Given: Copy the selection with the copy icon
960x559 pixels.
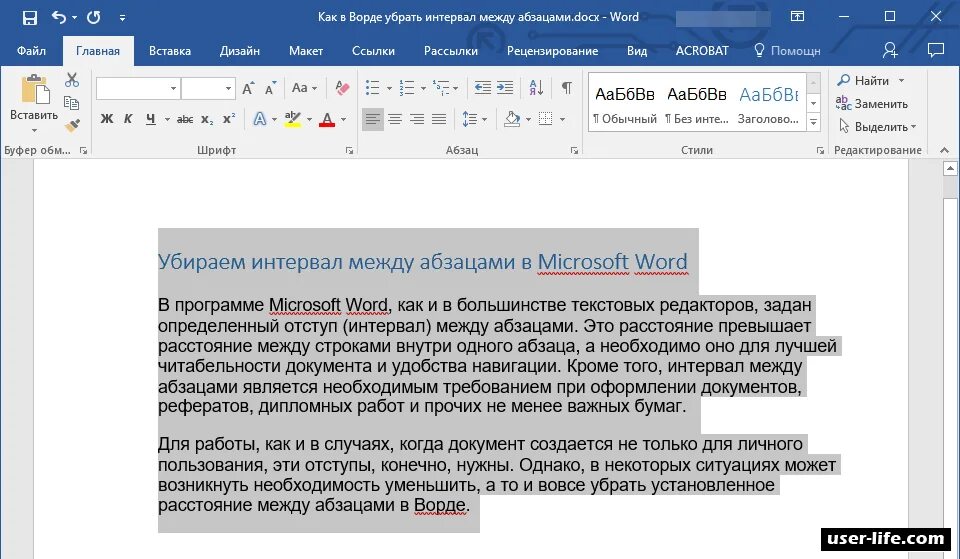Looking at the screenshot, I should click(72, 103).
